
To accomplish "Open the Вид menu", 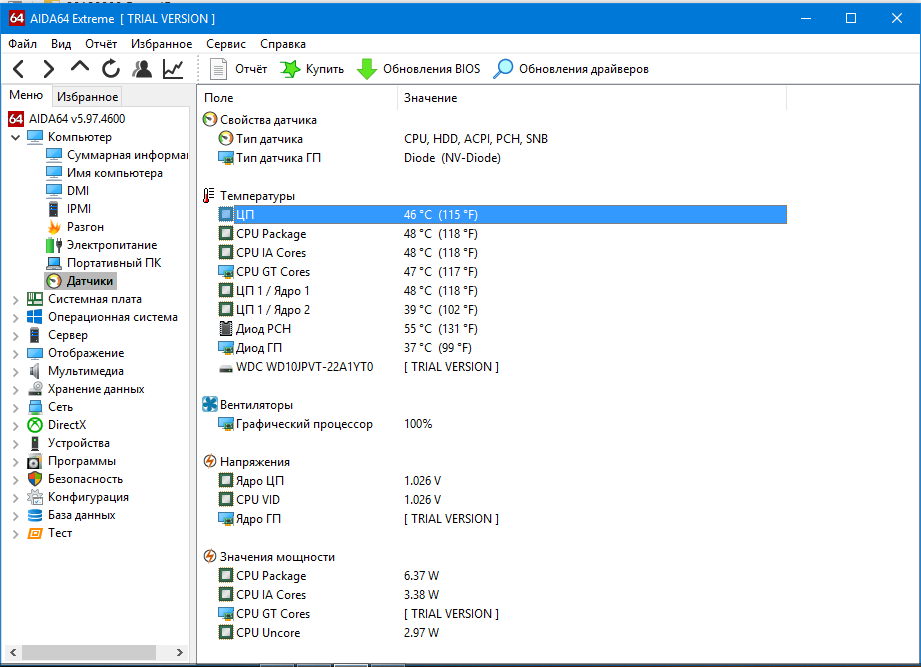I will (60, 44).
